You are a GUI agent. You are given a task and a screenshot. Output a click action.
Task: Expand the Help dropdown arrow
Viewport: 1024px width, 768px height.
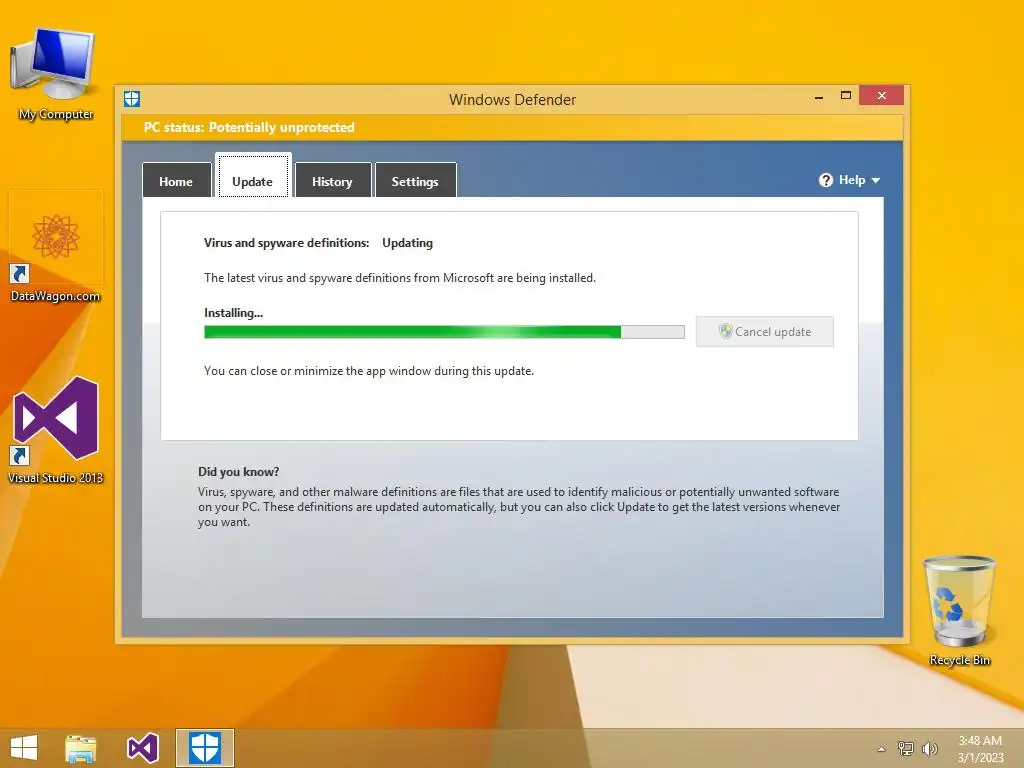coord(876,180)
